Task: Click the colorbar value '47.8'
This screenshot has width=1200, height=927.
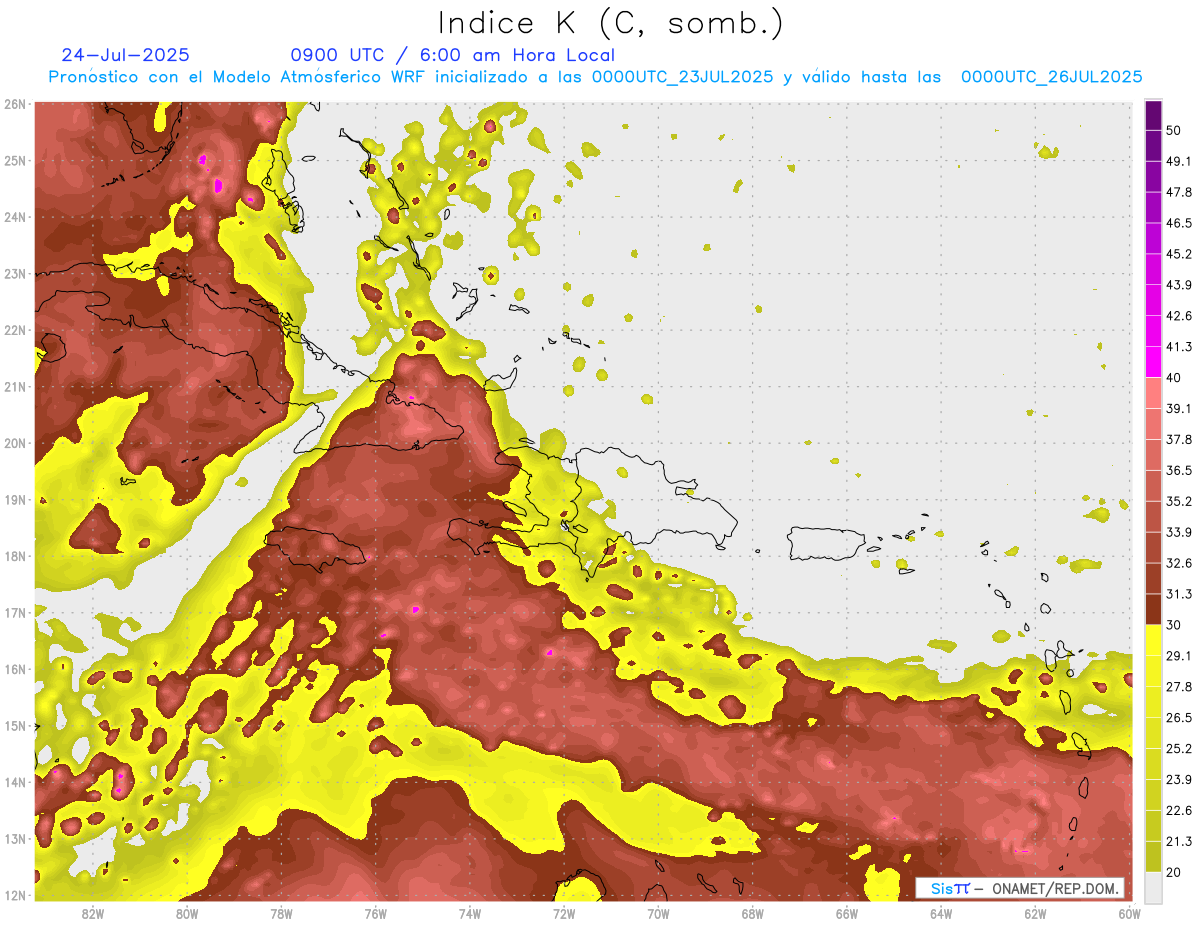Action: click(x=1179, y=192)
